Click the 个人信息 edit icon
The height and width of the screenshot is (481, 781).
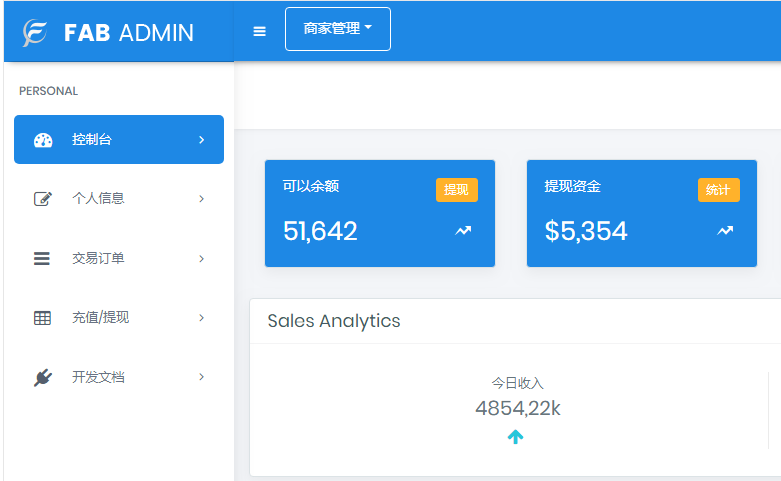coord(43,199)
